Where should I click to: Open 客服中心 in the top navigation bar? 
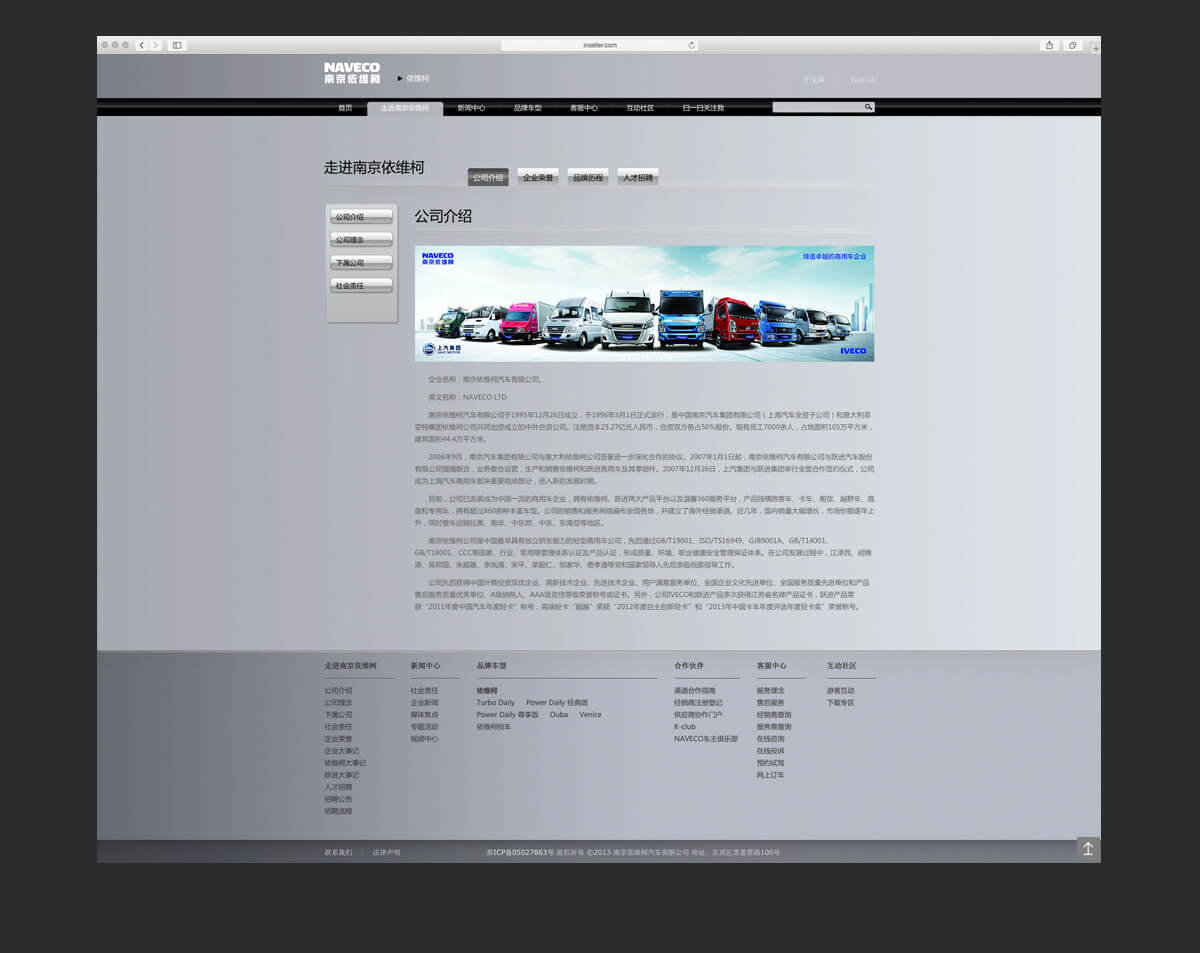pos(584,108)
